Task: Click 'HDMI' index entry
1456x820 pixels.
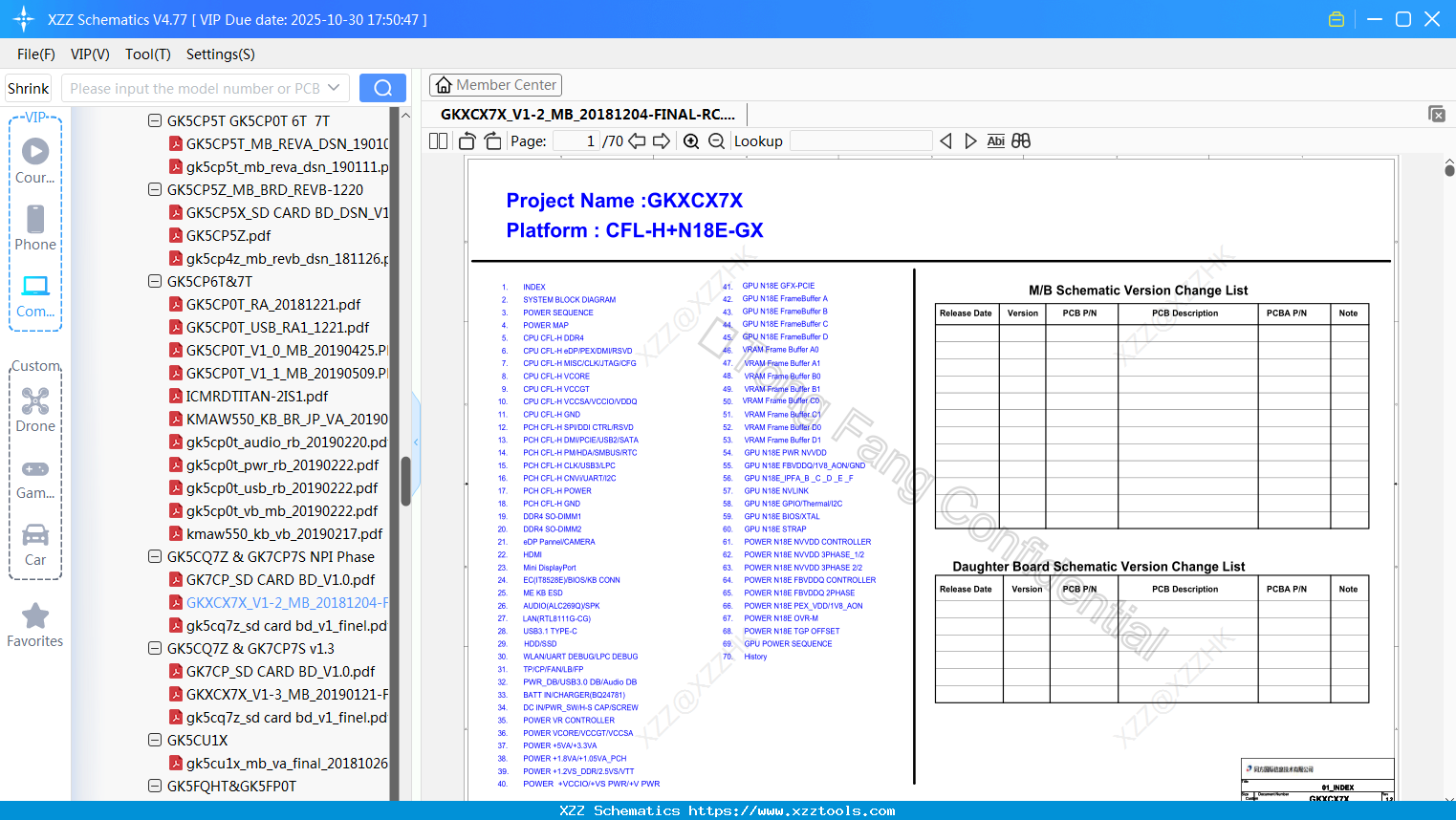Action: pos(532,554)
